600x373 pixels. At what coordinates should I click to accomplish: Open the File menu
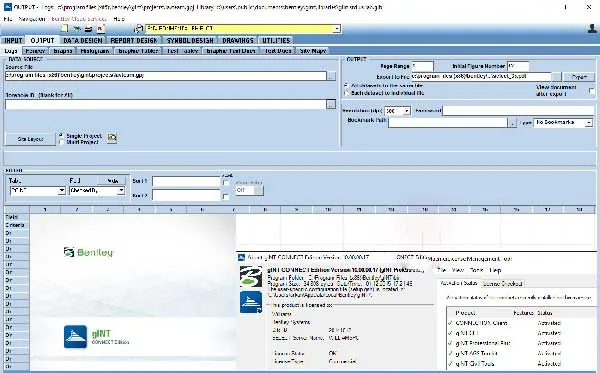click(x=8, y=19)
